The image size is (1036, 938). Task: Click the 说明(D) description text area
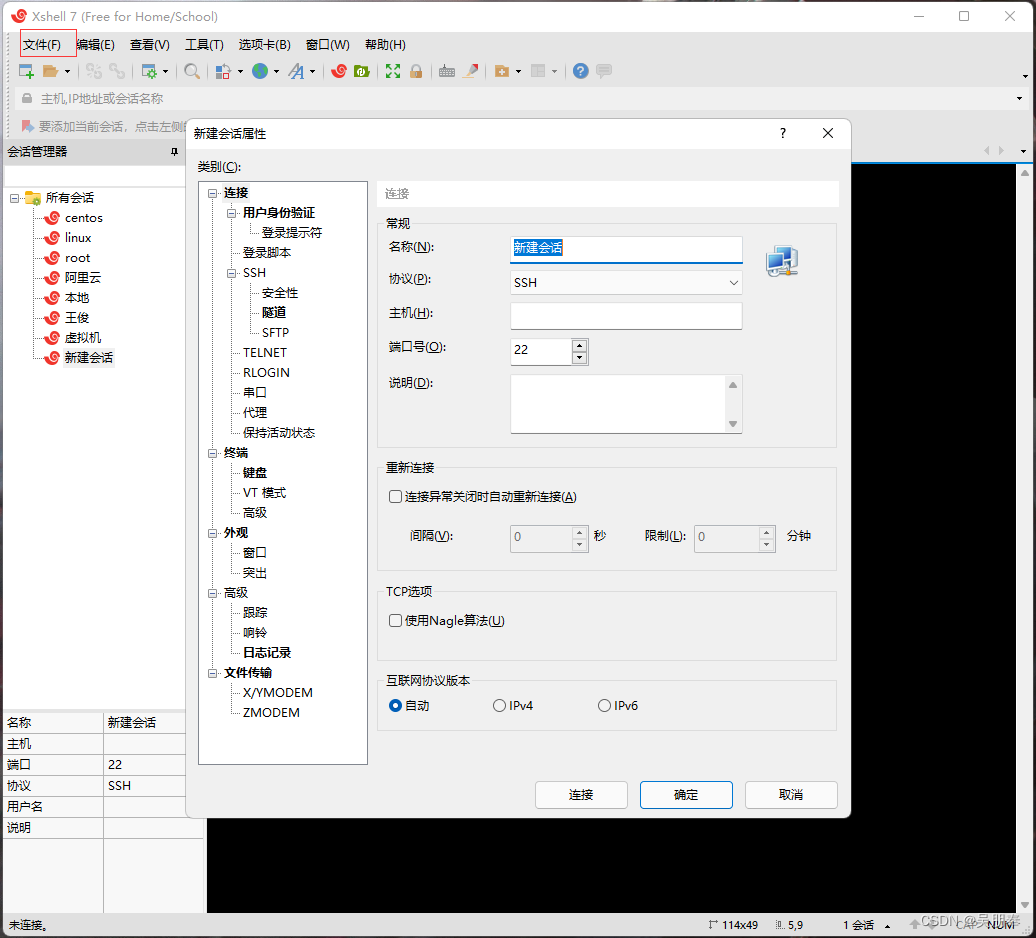tap(619, 404)
